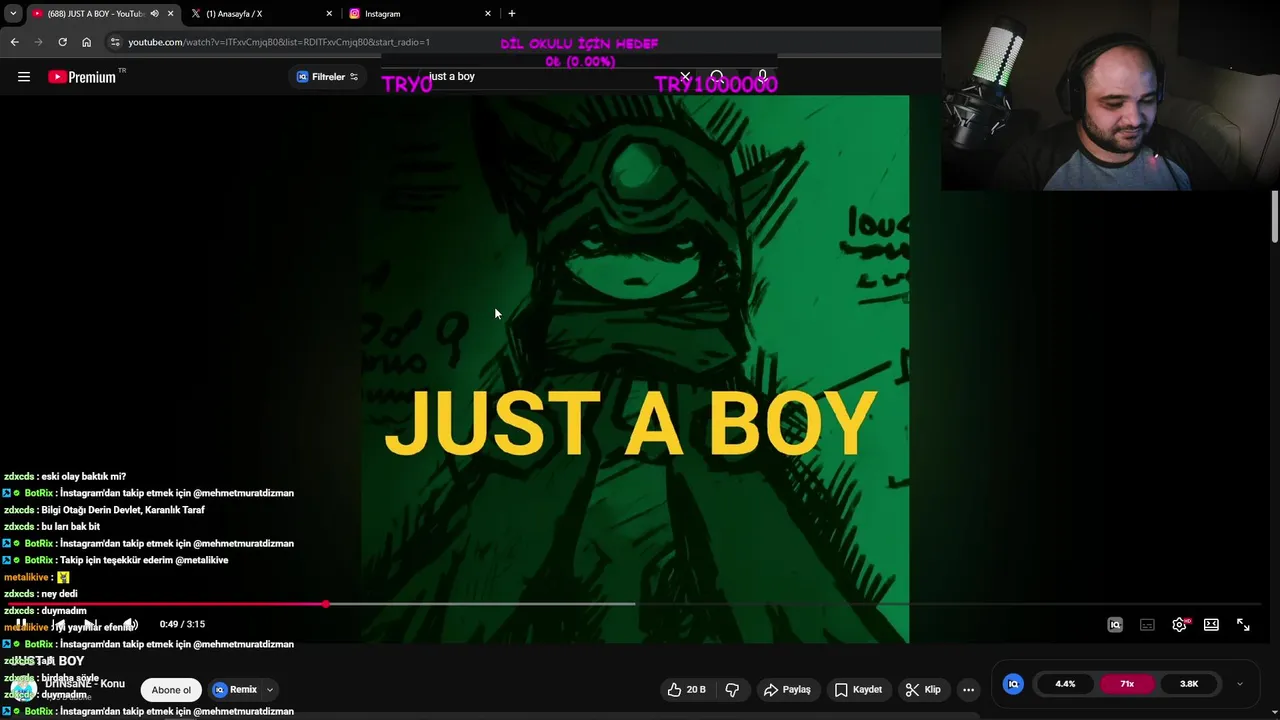
Task: Click the search magnifier icon
Action: point(717,77)
